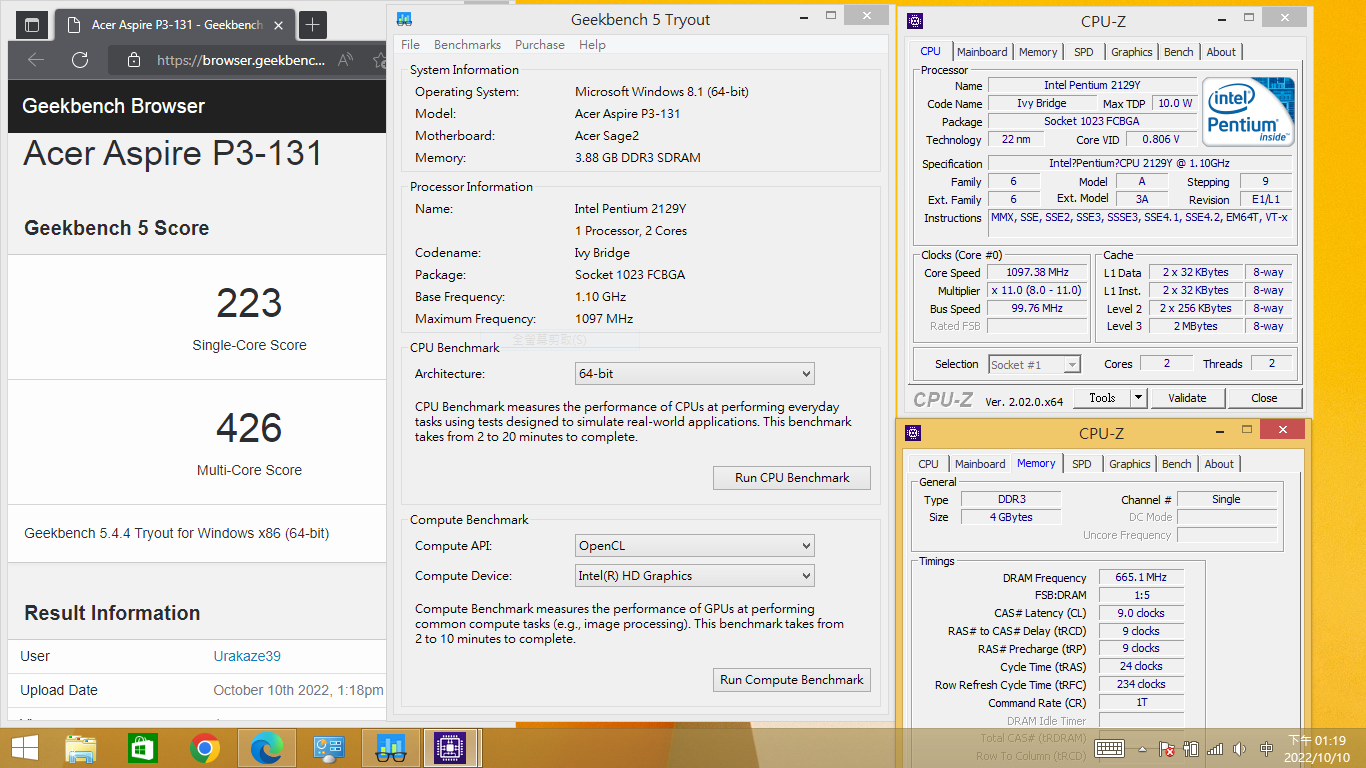Open taskbar clock showing 01:19
Image resolution: width=1366 pixels, height=768 pixels.
click(x=1317, y=749)
